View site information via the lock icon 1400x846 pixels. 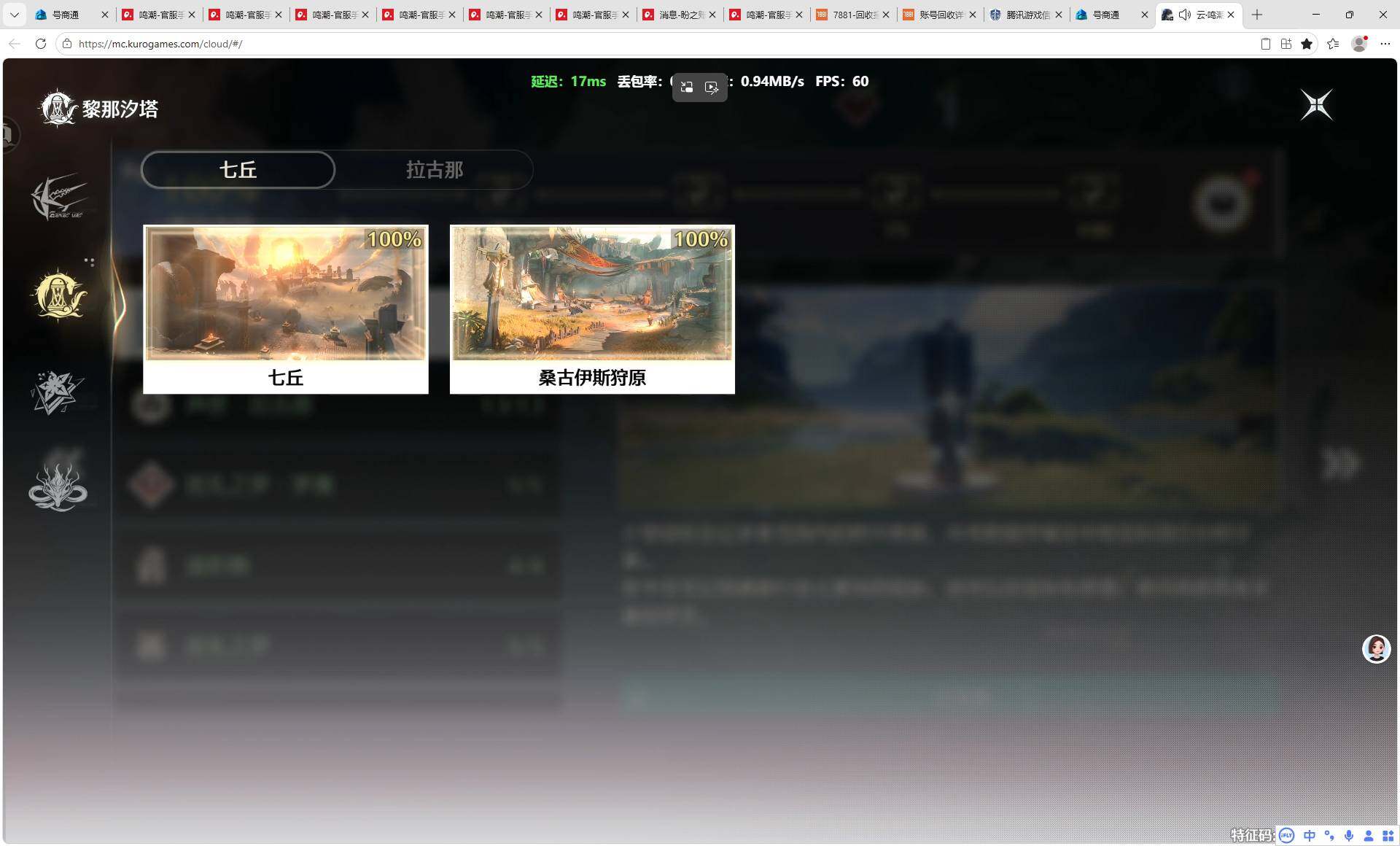pyautogui.click(x=67, y=44)
